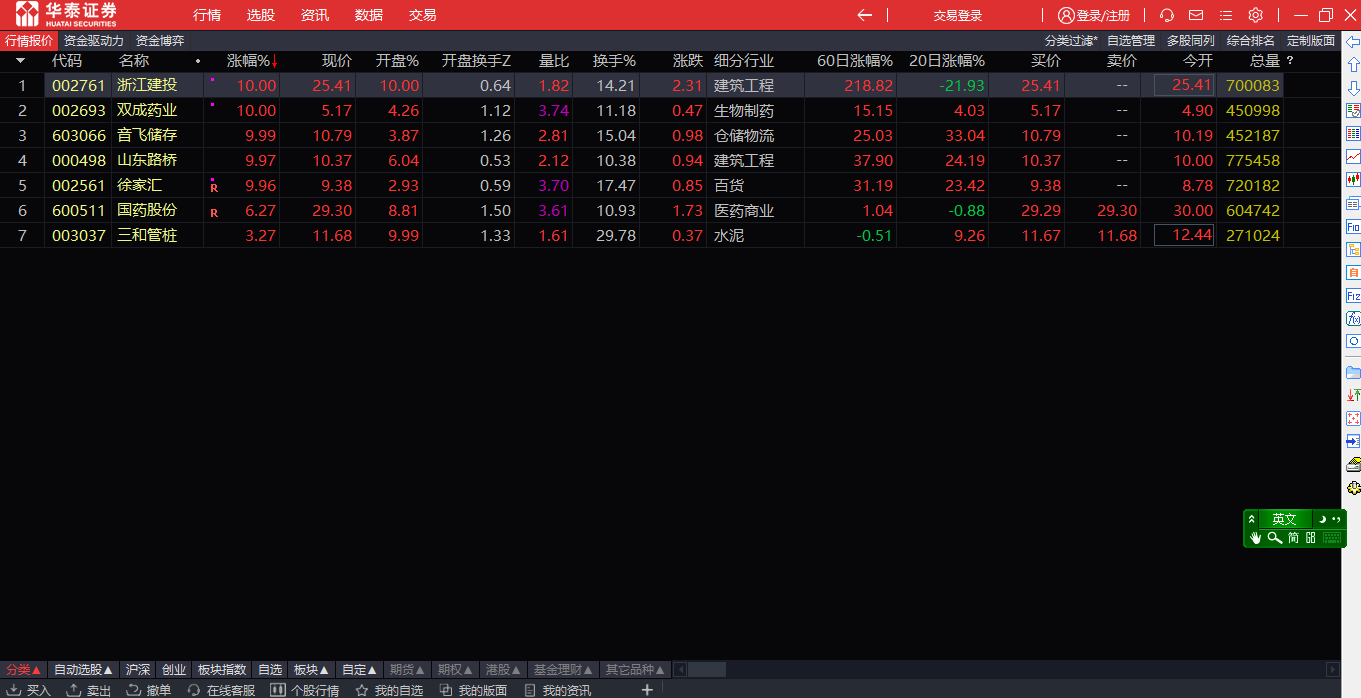The image size is (1361, 698).
Task: Expand the 自定 custom list menu
Action: [358, 669]
